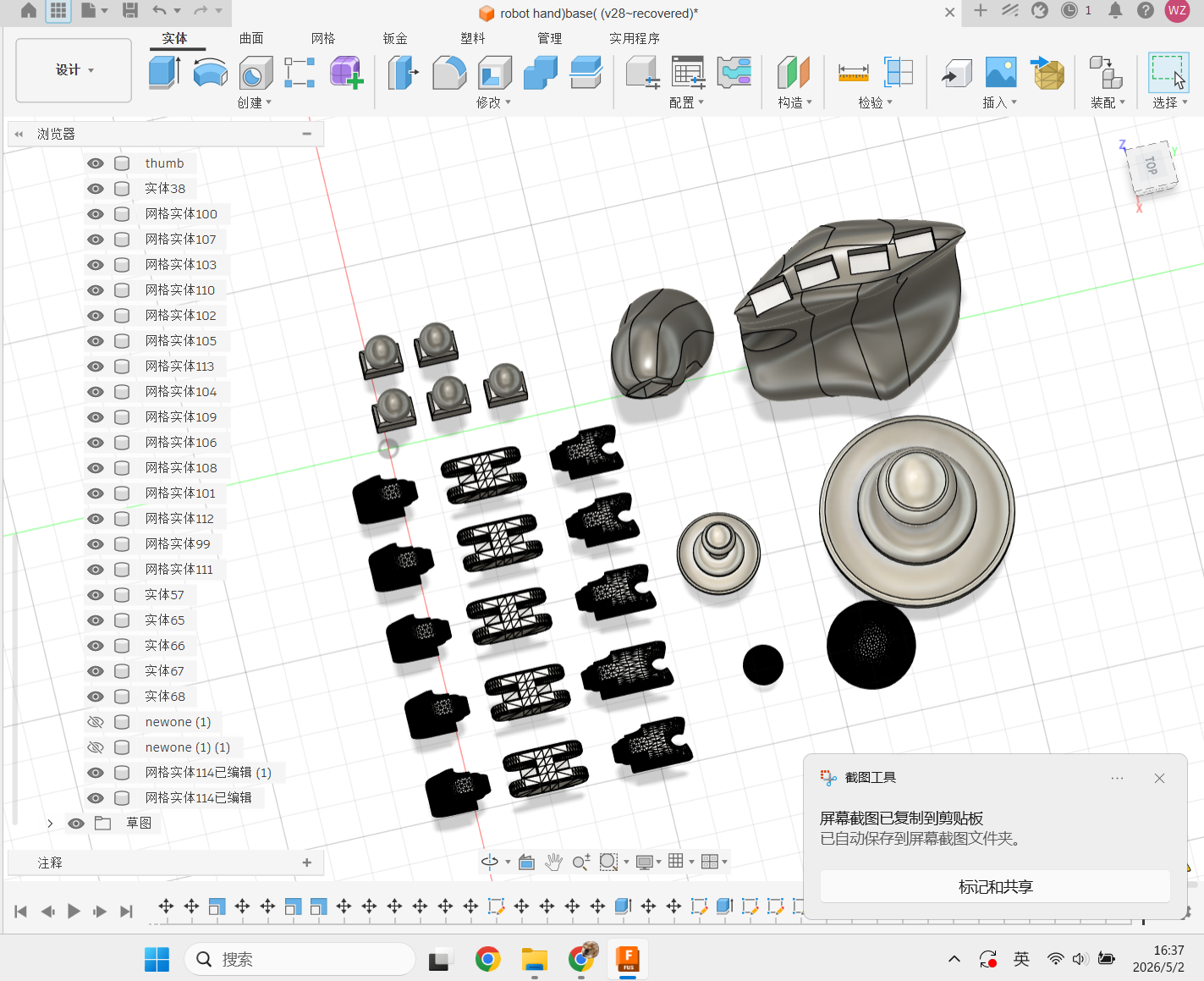Open the Orbit tool in navigation bar
Screen dimensions: 1204x981
[x=490, y=862]
